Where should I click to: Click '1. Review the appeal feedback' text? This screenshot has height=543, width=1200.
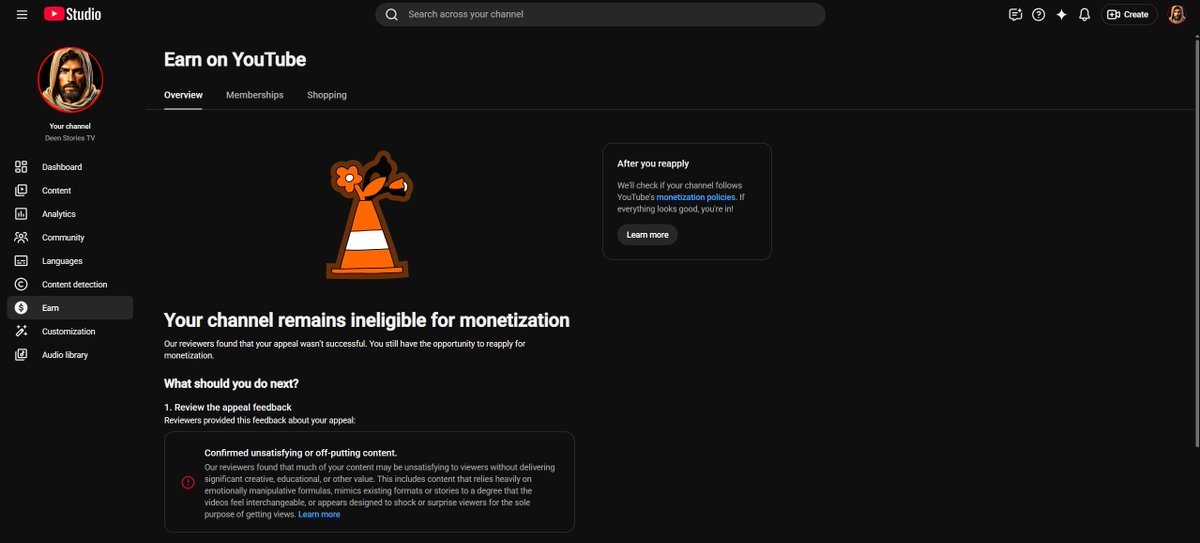pos(228,407)
